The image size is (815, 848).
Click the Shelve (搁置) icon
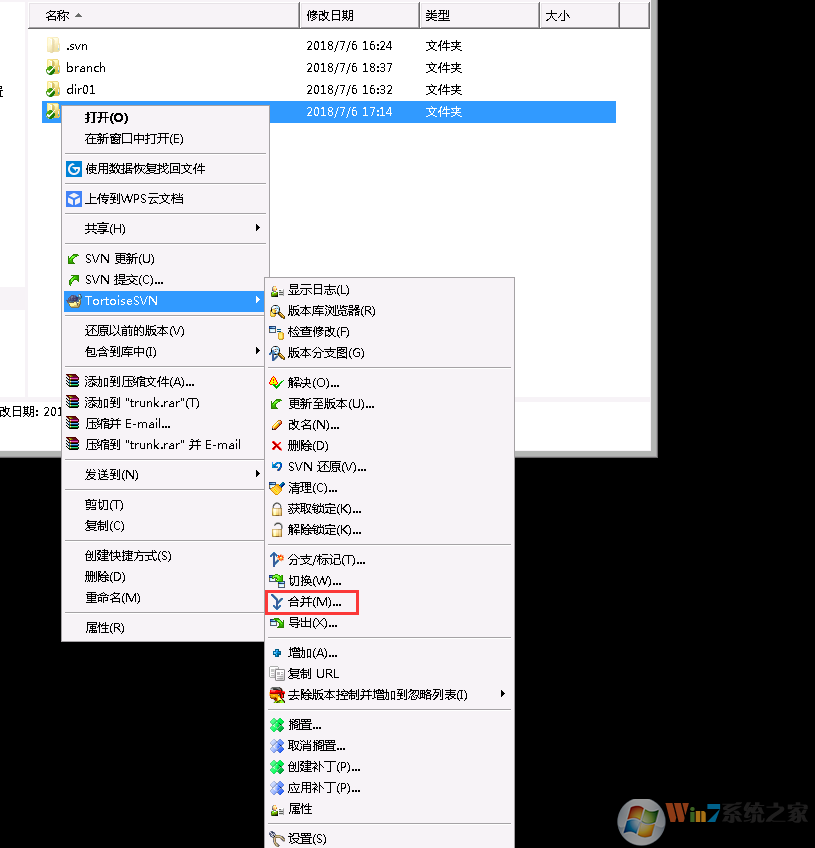point(277,725)
